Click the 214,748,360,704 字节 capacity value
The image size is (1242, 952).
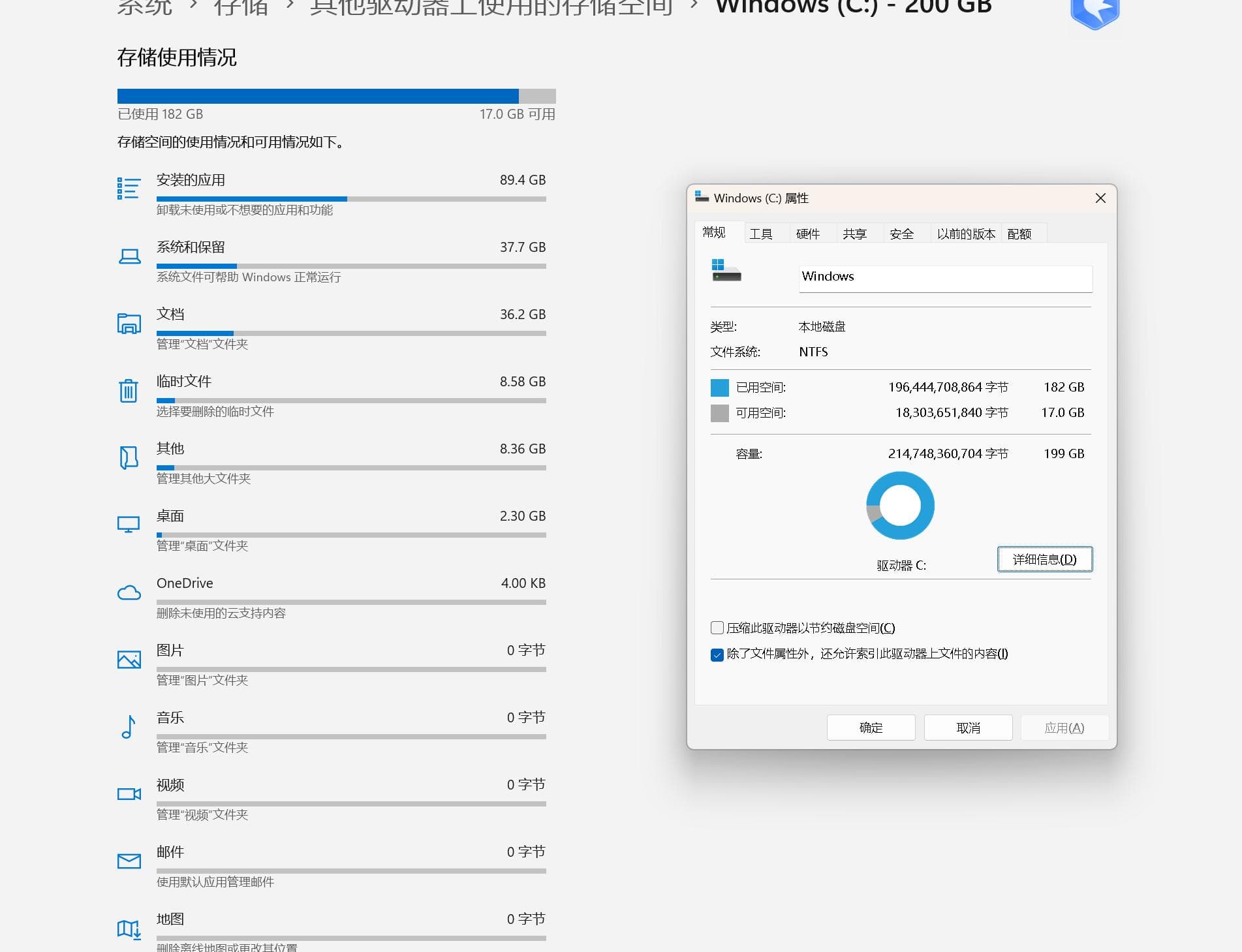[x=948, y=453]
